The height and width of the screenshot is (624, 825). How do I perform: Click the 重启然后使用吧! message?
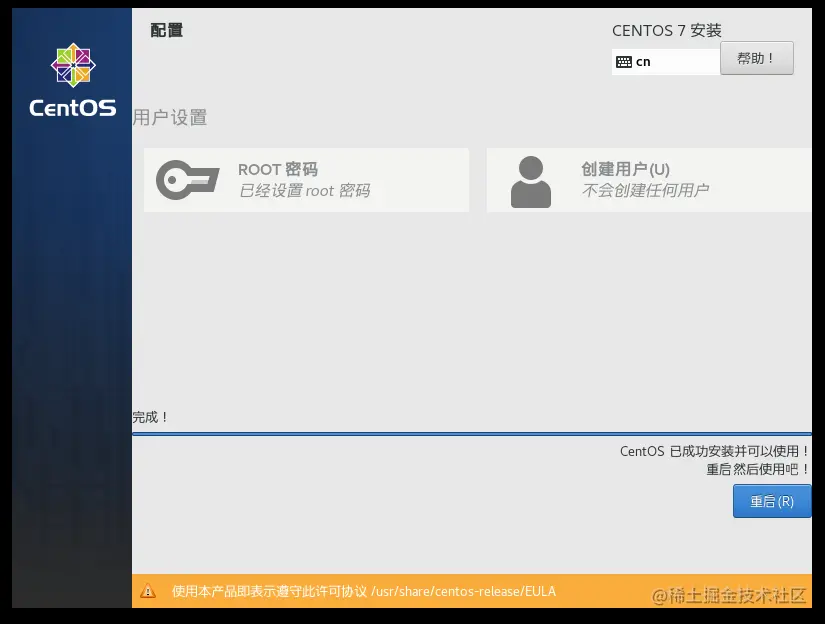tap(758, 469)
